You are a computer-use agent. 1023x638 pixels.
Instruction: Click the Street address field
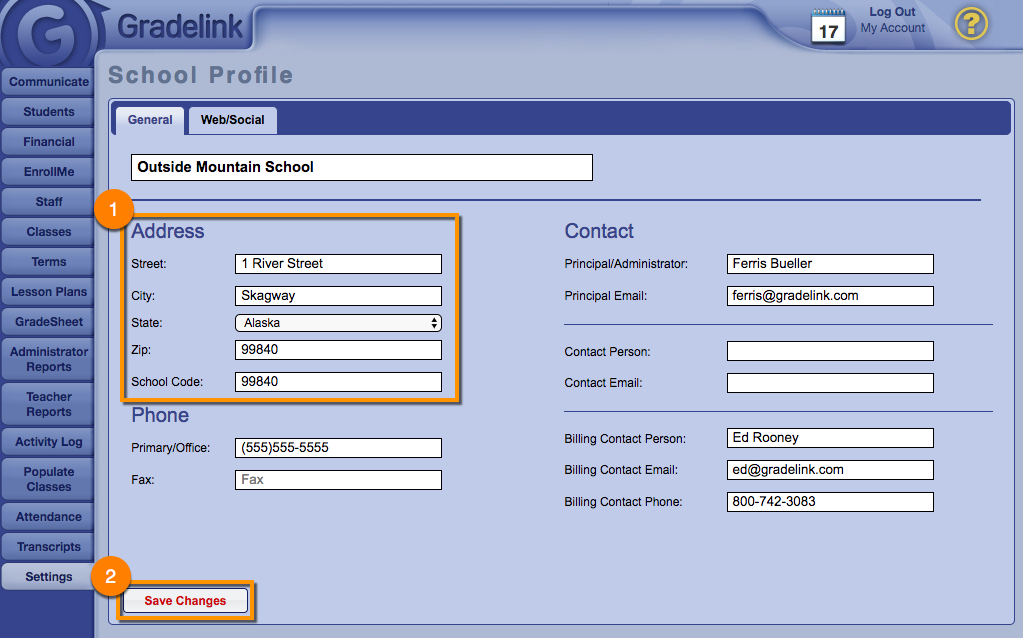(338, 264)
